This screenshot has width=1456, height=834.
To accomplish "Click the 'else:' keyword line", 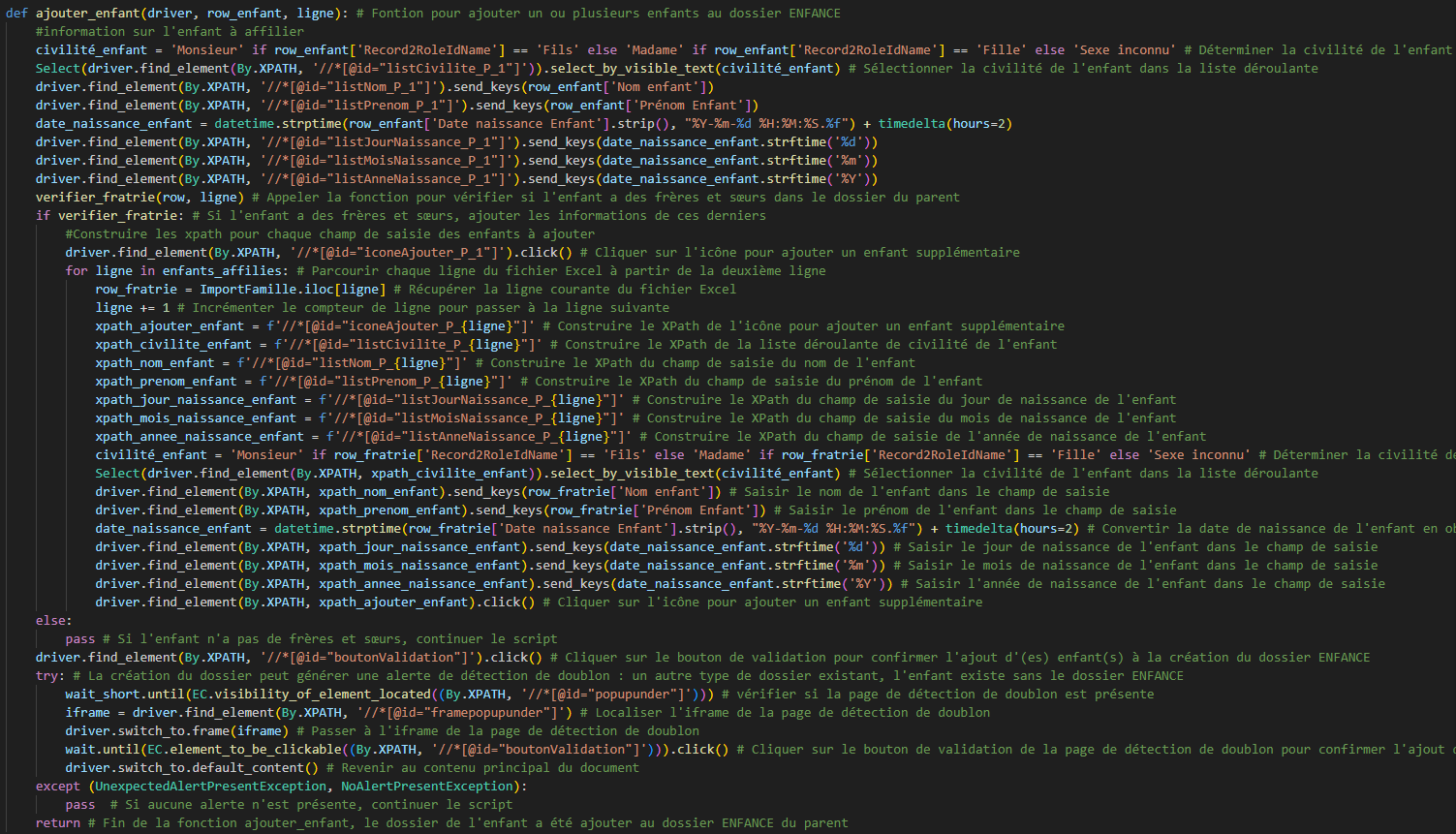I will click(x=53, y=621).
